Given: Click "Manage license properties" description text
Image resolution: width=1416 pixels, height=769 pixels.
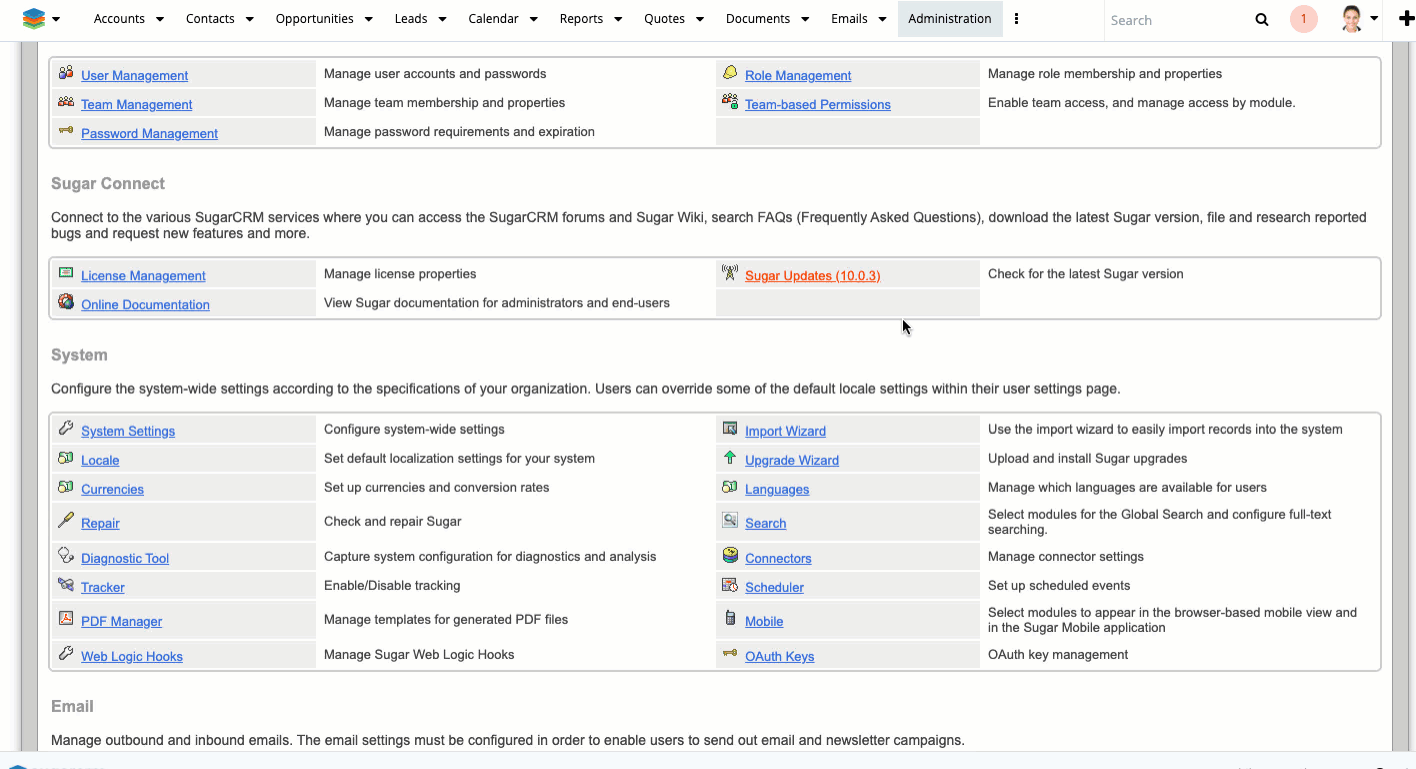Looking at the screenshot, I should [400, 273].
